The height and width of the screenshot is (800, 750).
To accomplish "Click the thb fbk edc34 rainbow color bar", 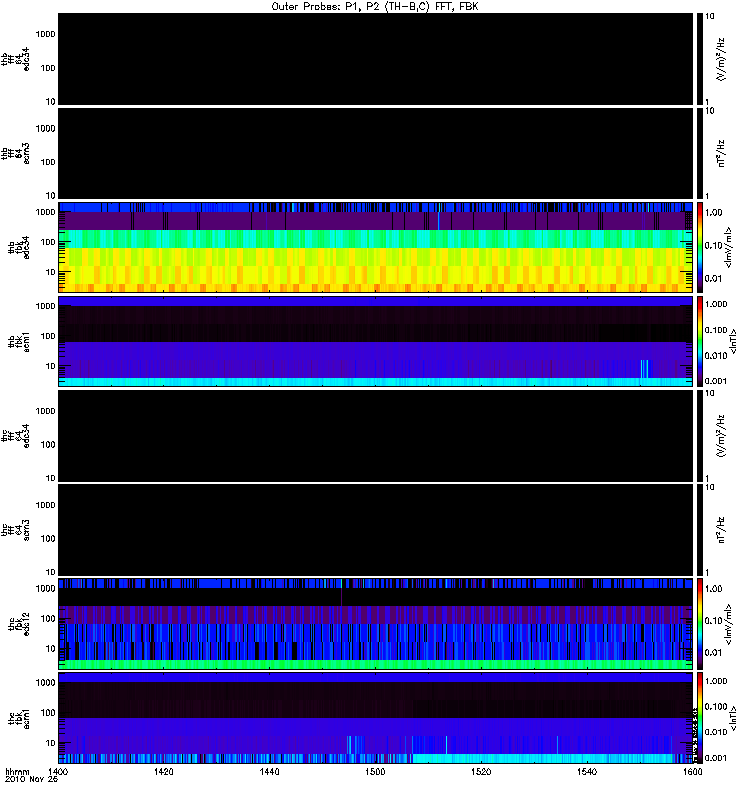I will [700, 247].
